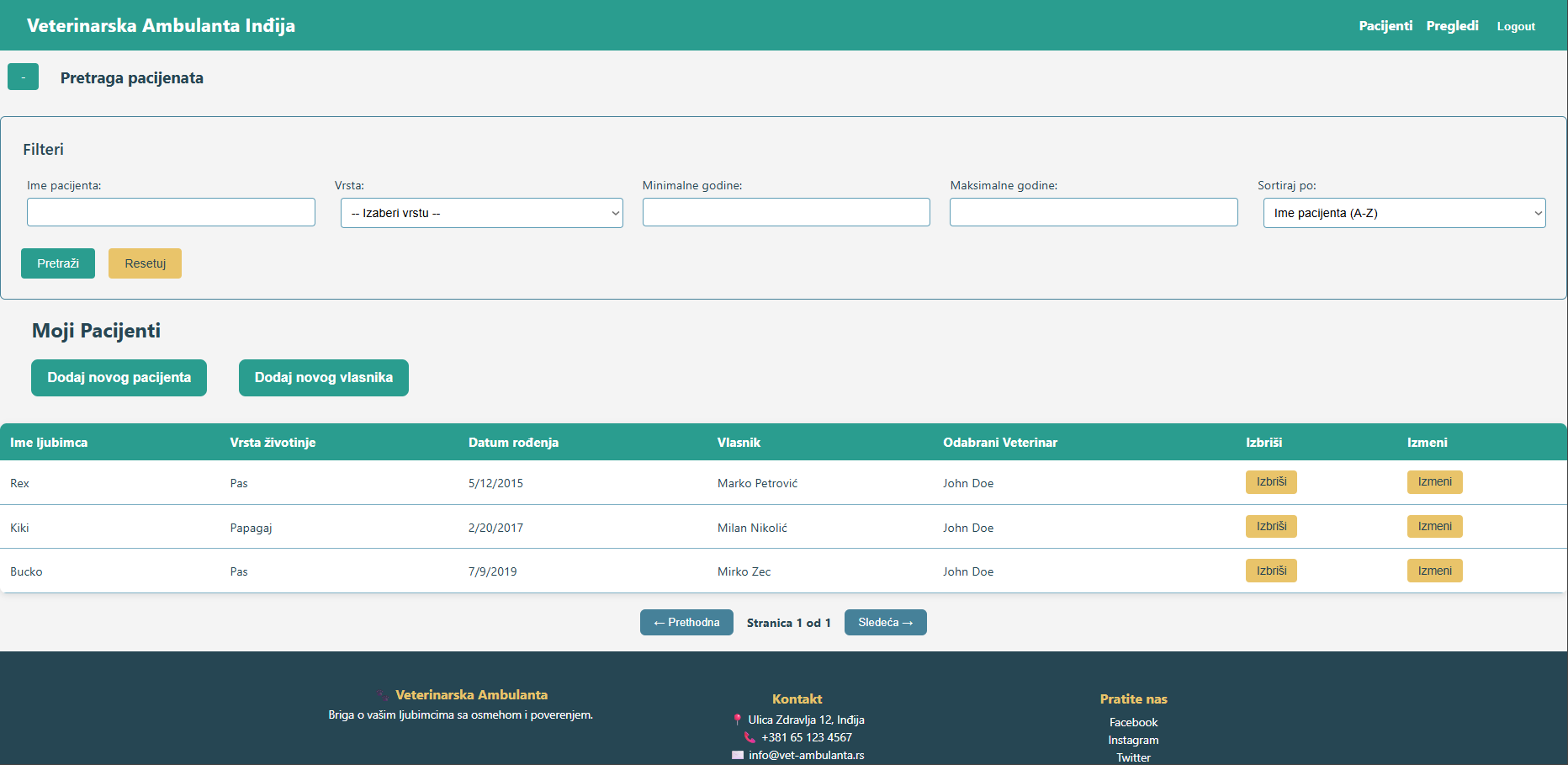The image size is (1568, 765).
Task: Open the Twitter footer link
Action: point(1133,758)
